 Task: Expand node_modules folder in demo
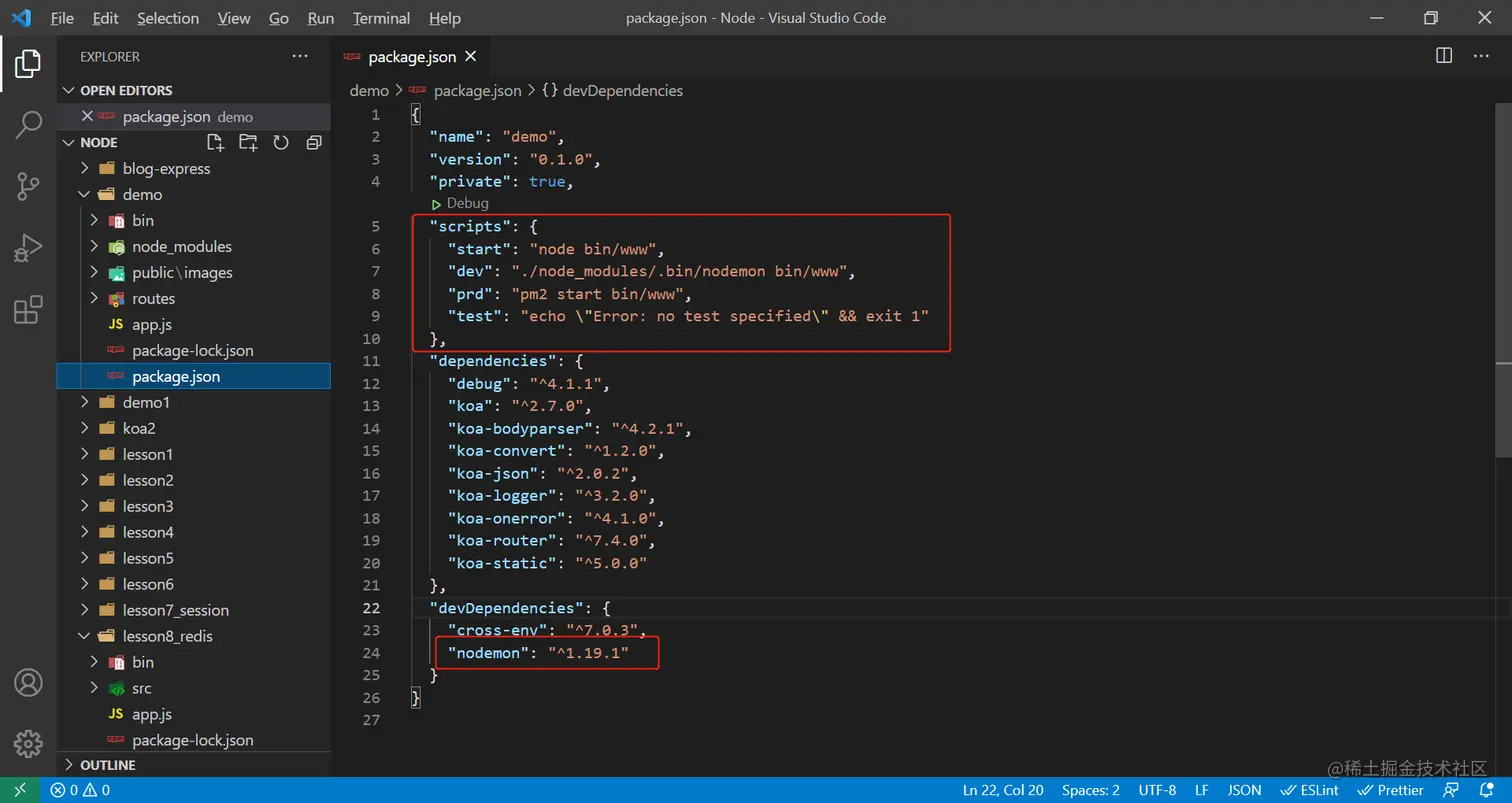[x=194, y=246]
